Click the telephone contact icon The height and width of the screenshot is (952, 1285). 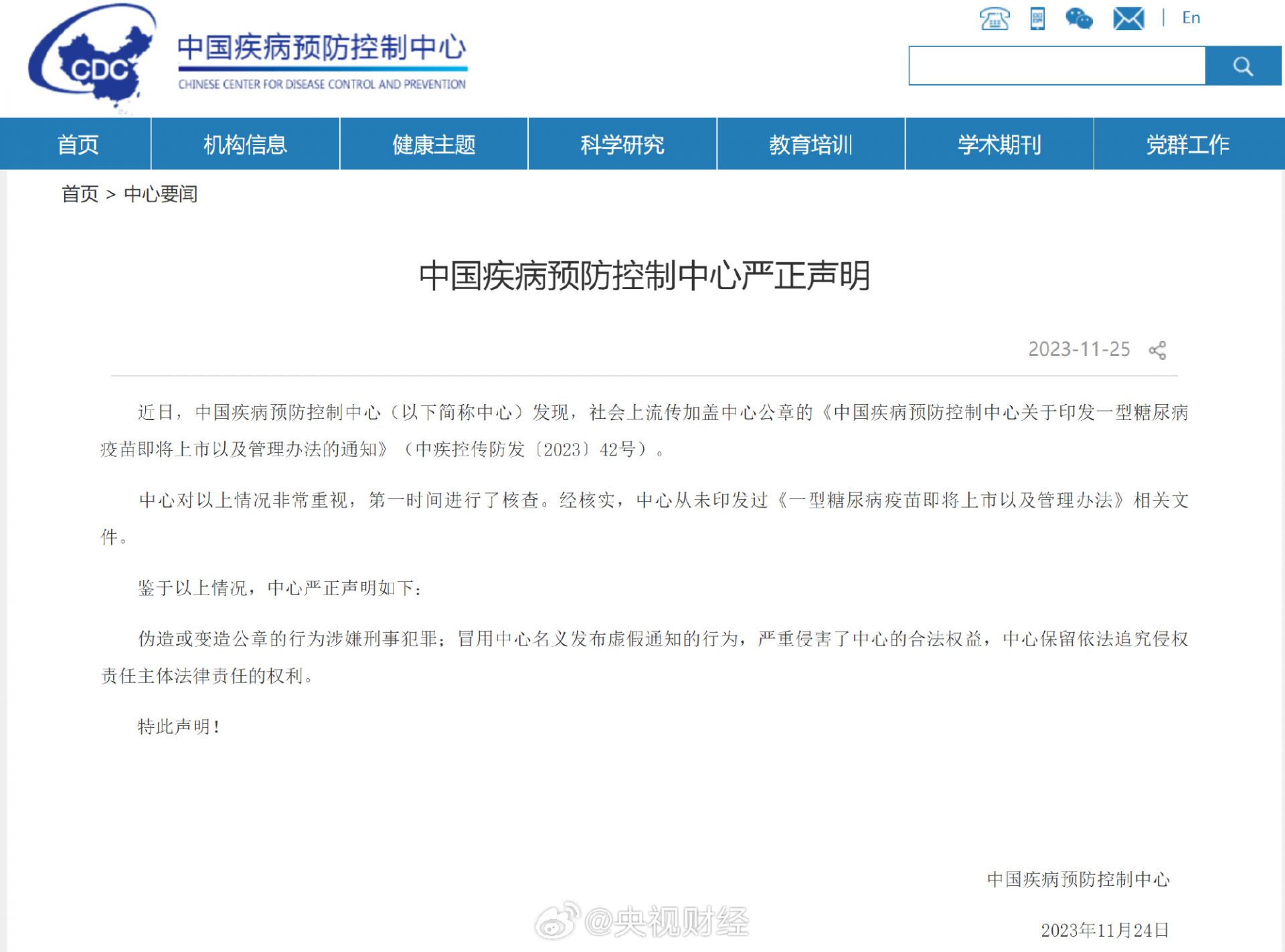[995, 19]
